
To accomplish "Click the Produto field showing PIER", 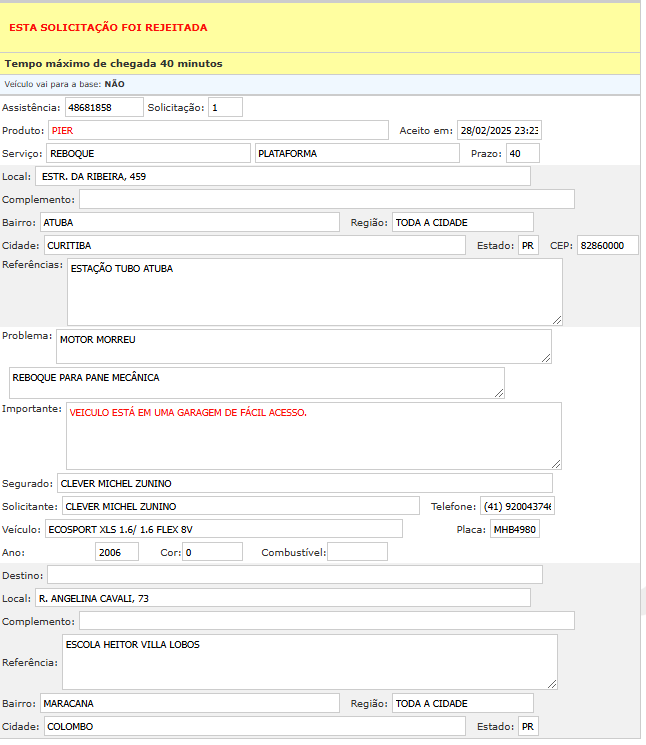I will pyautogui.click(x=218, y=130).
